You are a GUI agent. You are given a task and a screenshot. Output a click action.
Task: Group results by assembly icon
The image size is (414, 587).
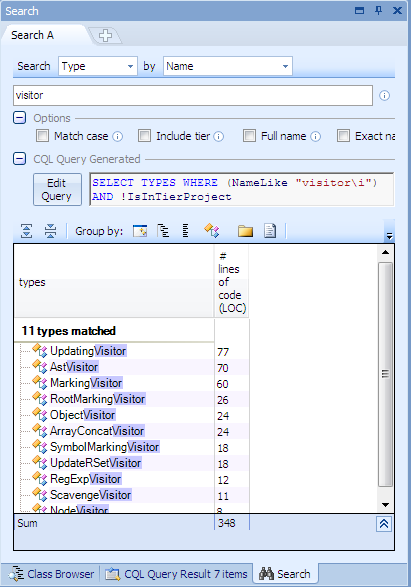140,231
